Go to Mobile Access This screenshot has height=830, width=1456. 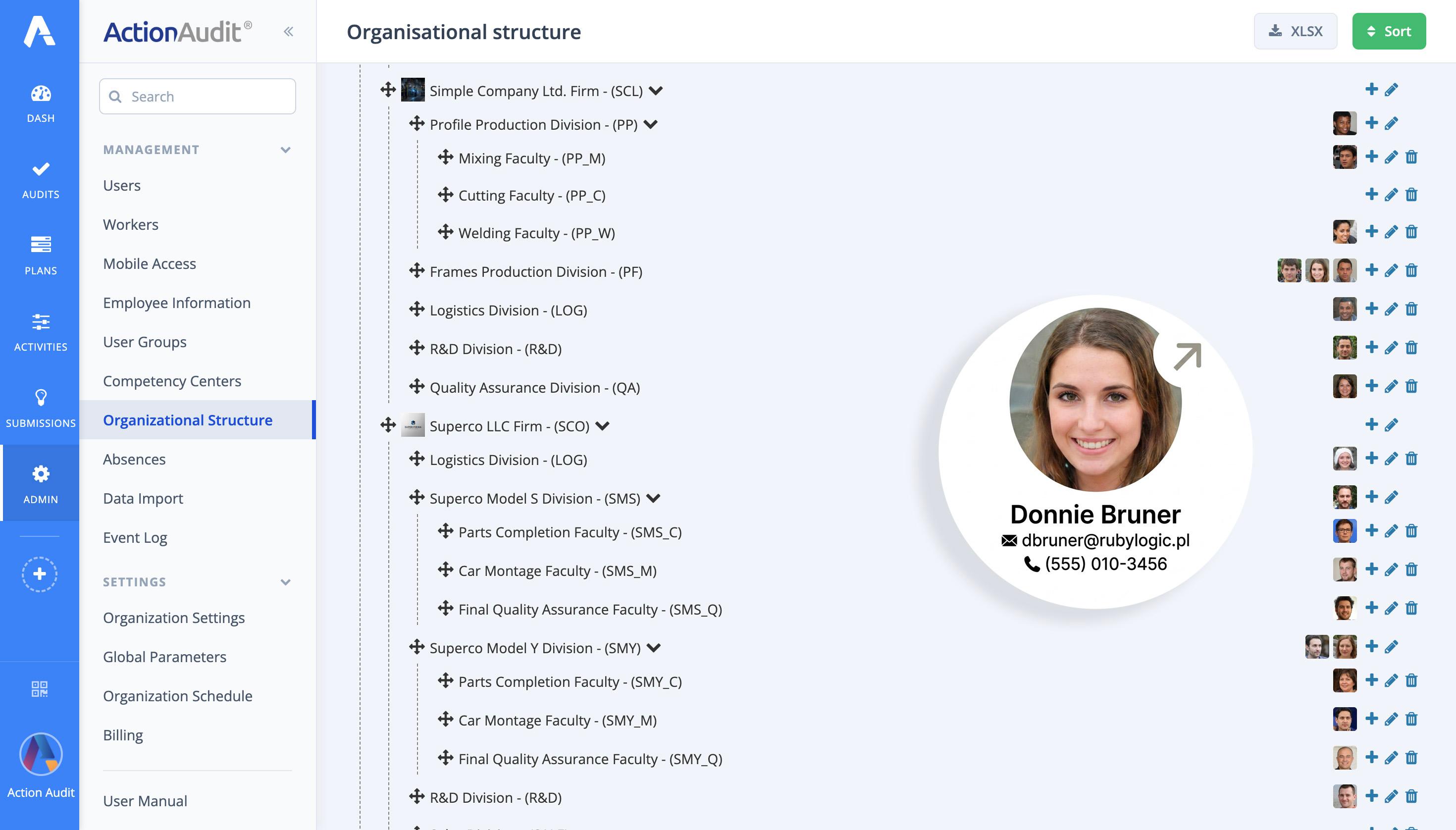click(x=150, y=264)
